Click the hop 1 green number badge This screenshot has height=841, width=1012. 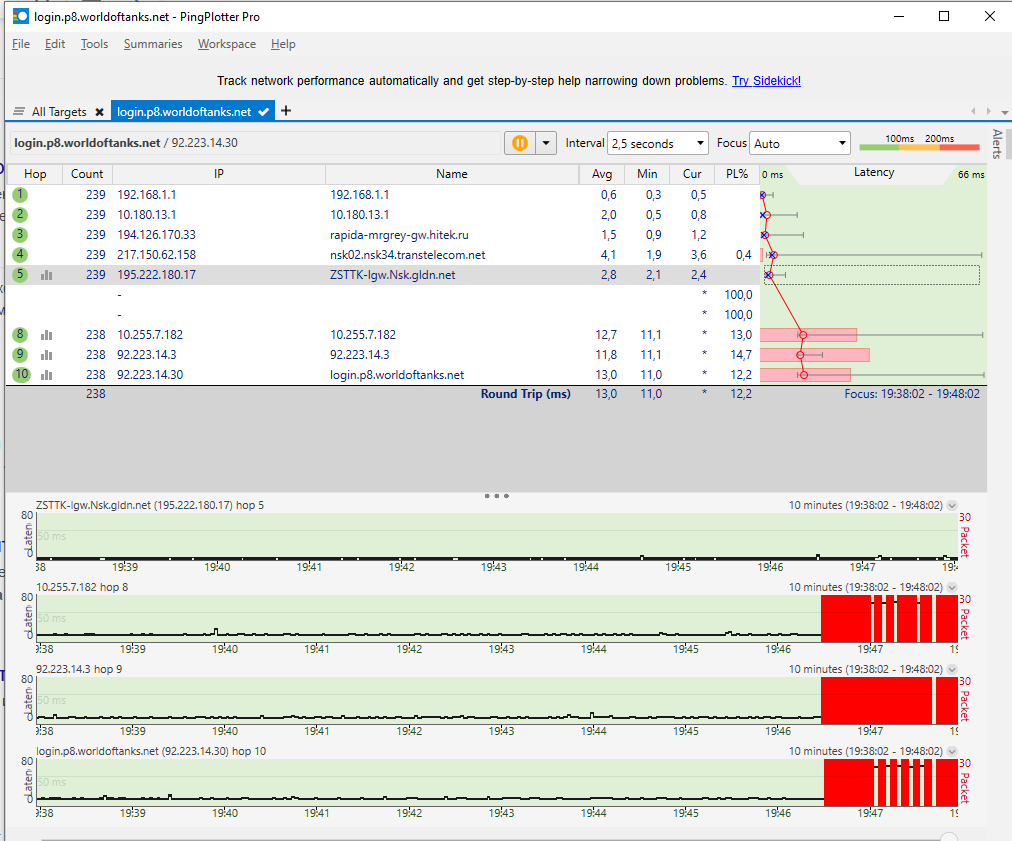[x=20, y=195]
